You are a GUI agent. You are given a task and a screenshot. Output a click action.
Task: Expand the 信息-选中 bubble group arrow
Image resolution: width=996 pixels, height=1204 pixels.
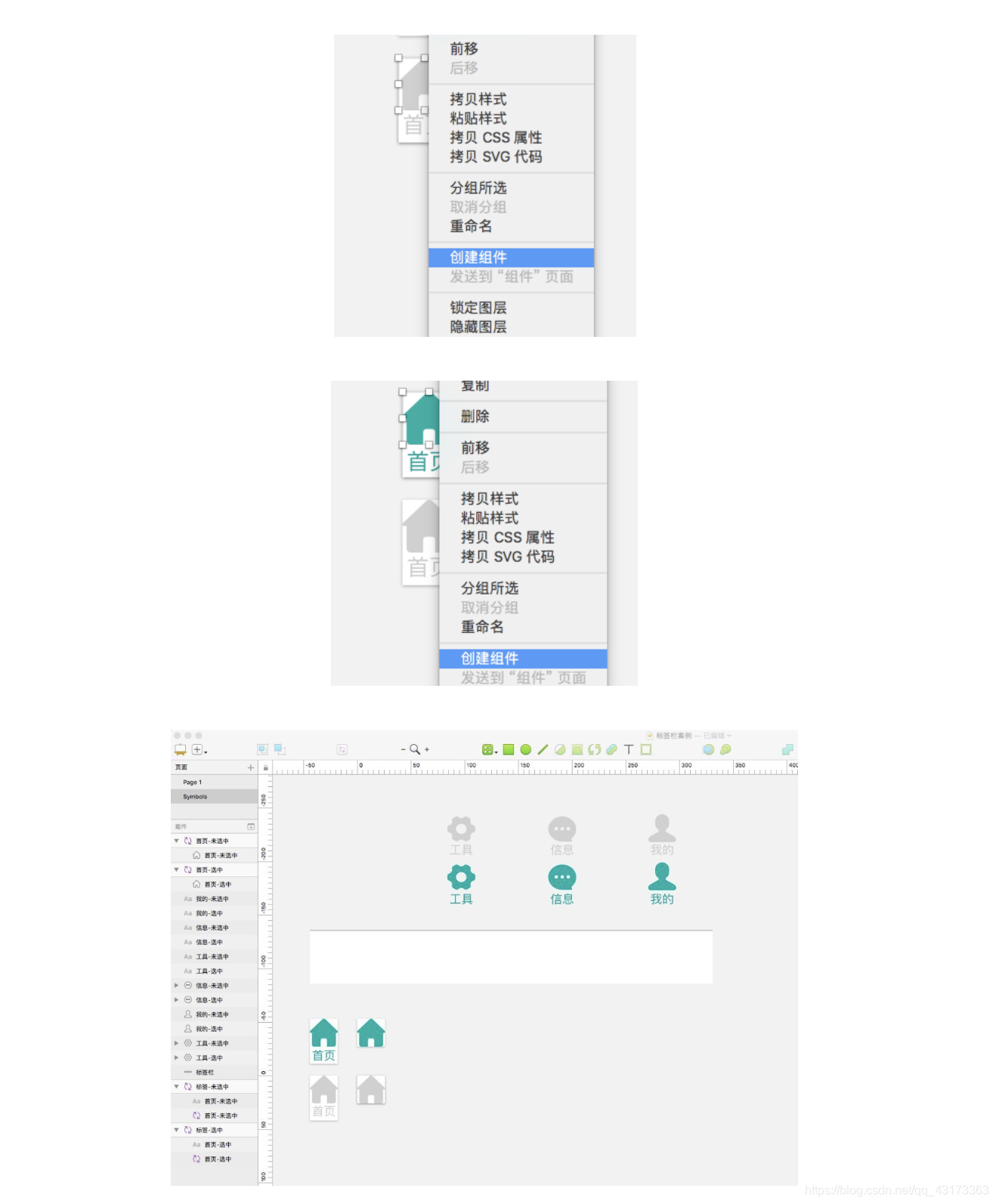pos(177,1000)
